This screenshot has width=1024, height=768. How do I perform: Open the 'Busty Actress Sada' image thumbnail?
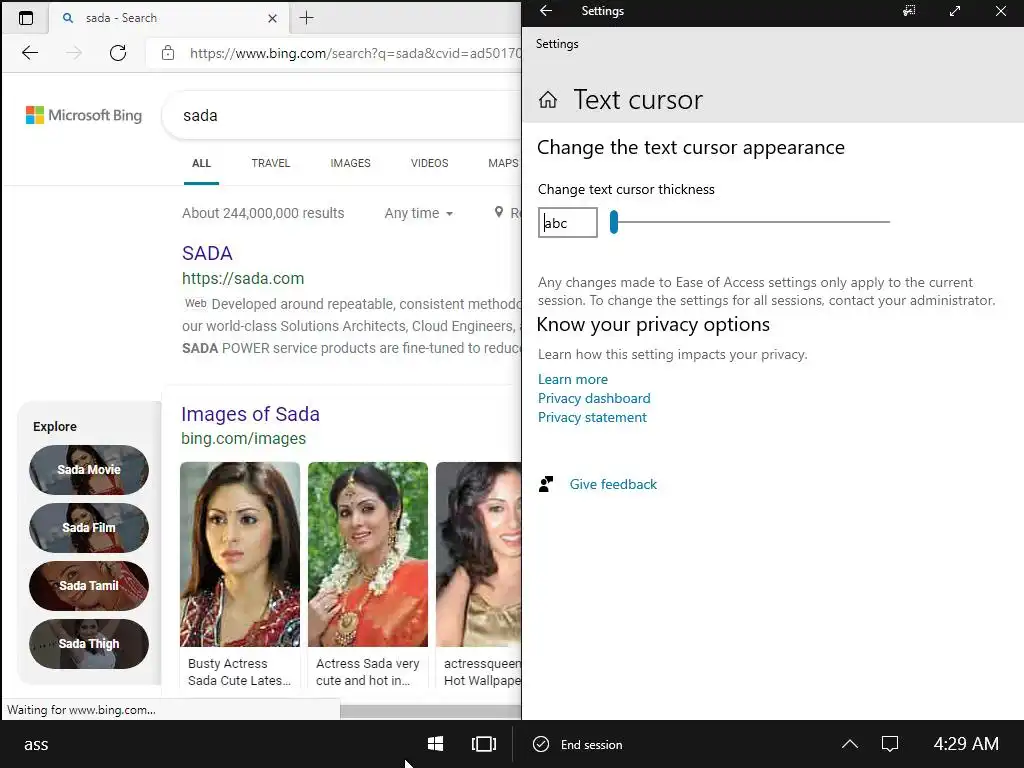coord(240,554)
